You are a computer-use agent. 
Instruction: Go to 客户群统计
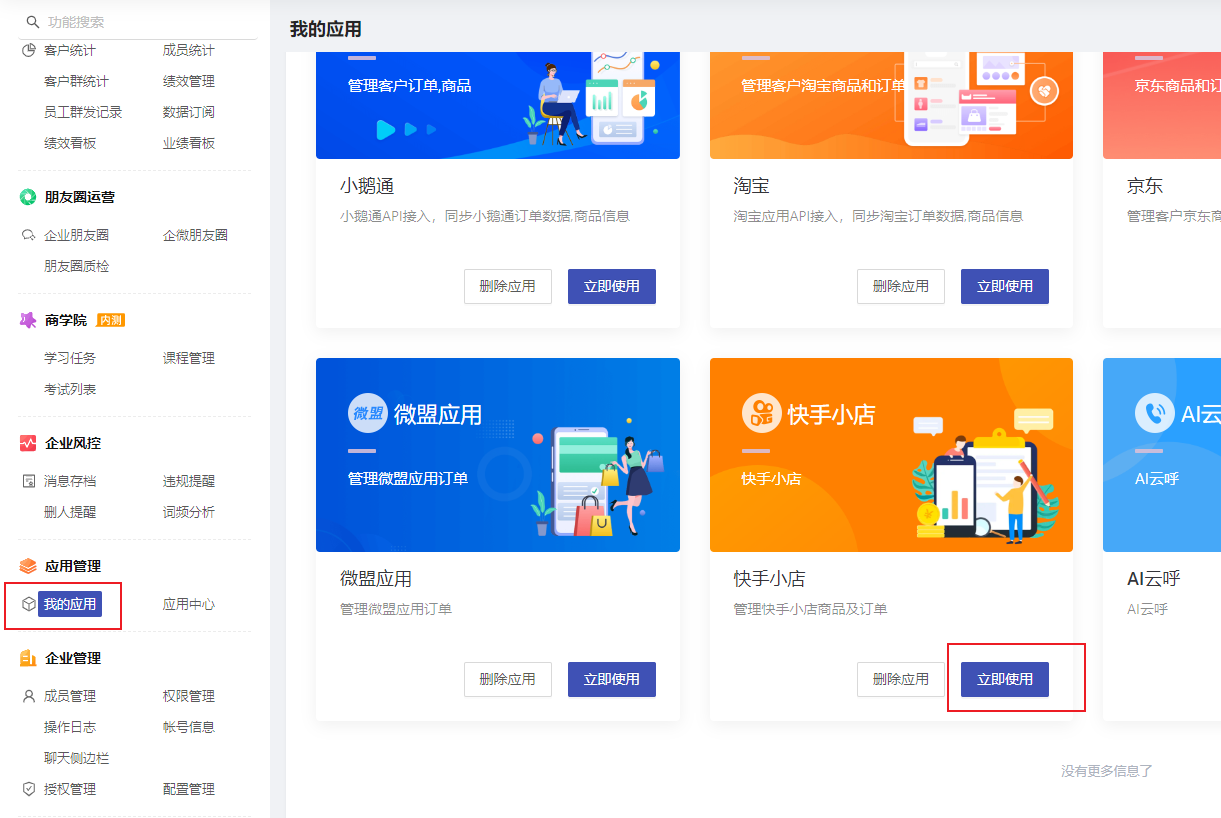coord(76,81)
